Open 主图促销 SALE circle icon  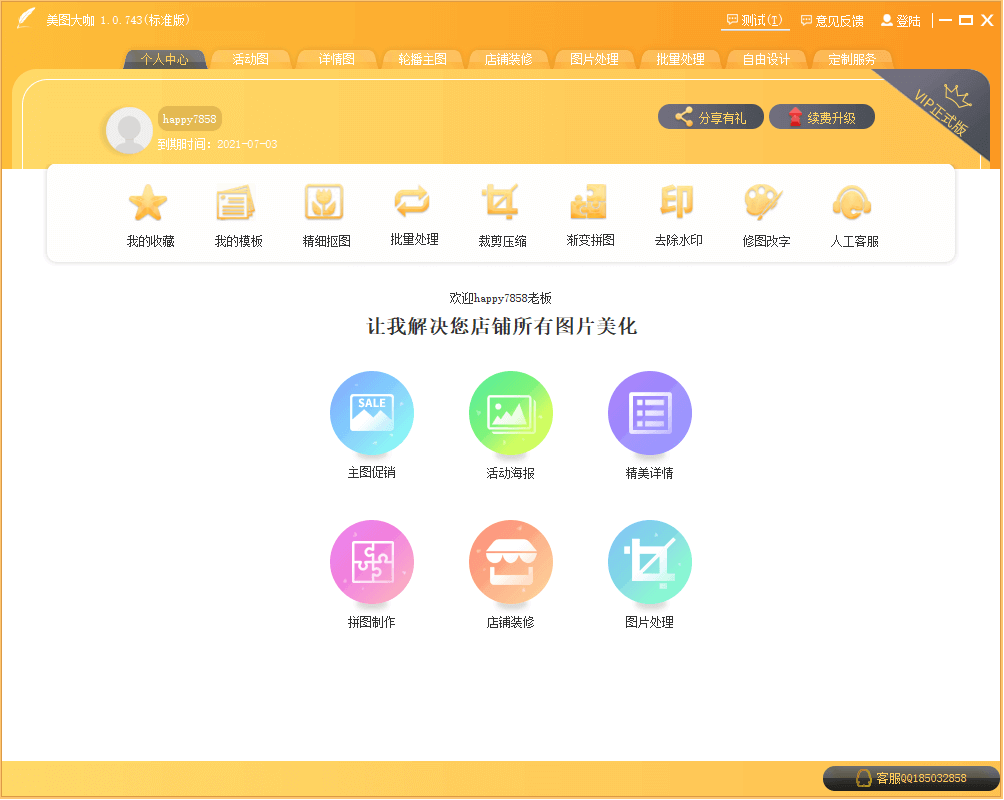pos(372,413)
